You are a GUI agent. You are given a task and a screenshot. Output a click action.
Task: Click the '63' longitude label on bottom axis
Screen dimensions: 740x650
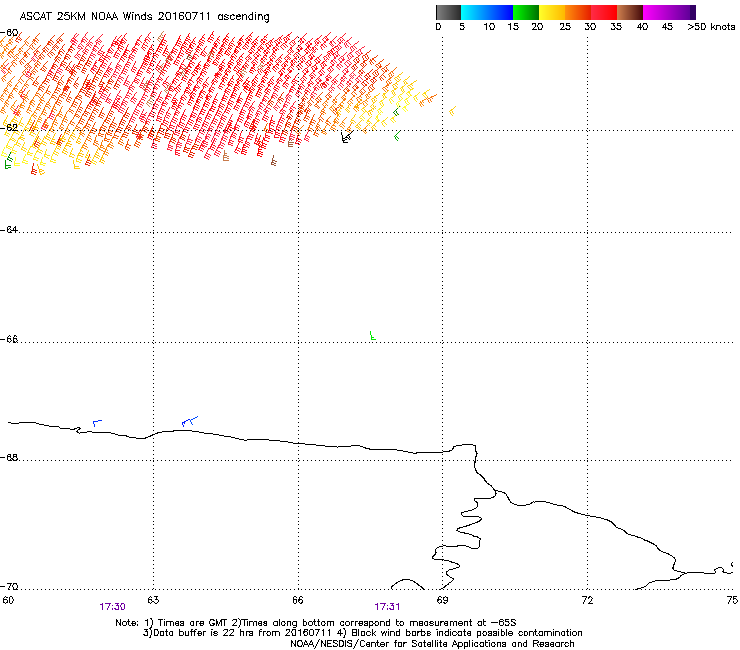click(x=153, y=600)
